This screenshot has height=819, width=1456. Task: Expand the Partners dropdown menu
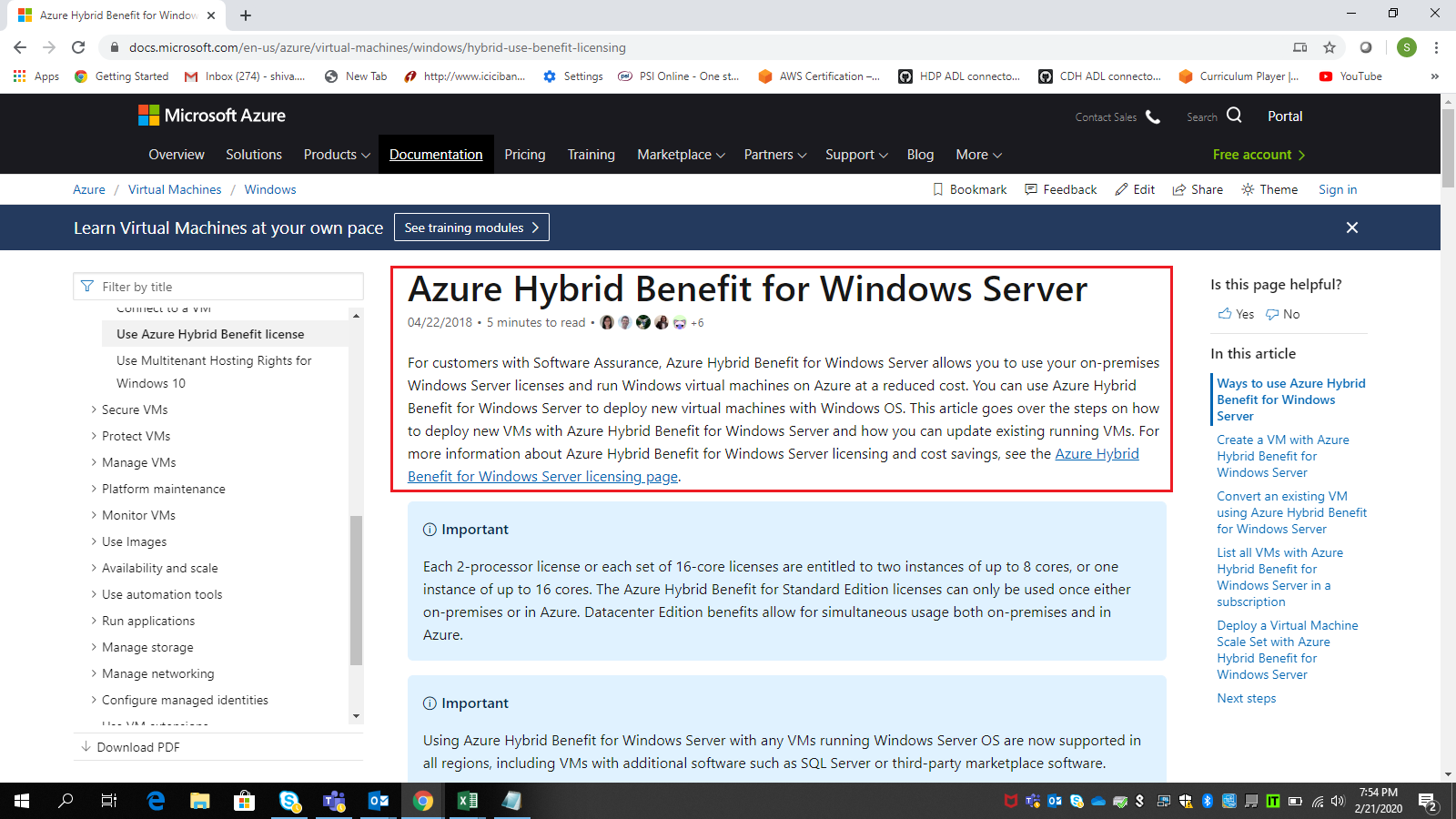(x=775, y=155)
